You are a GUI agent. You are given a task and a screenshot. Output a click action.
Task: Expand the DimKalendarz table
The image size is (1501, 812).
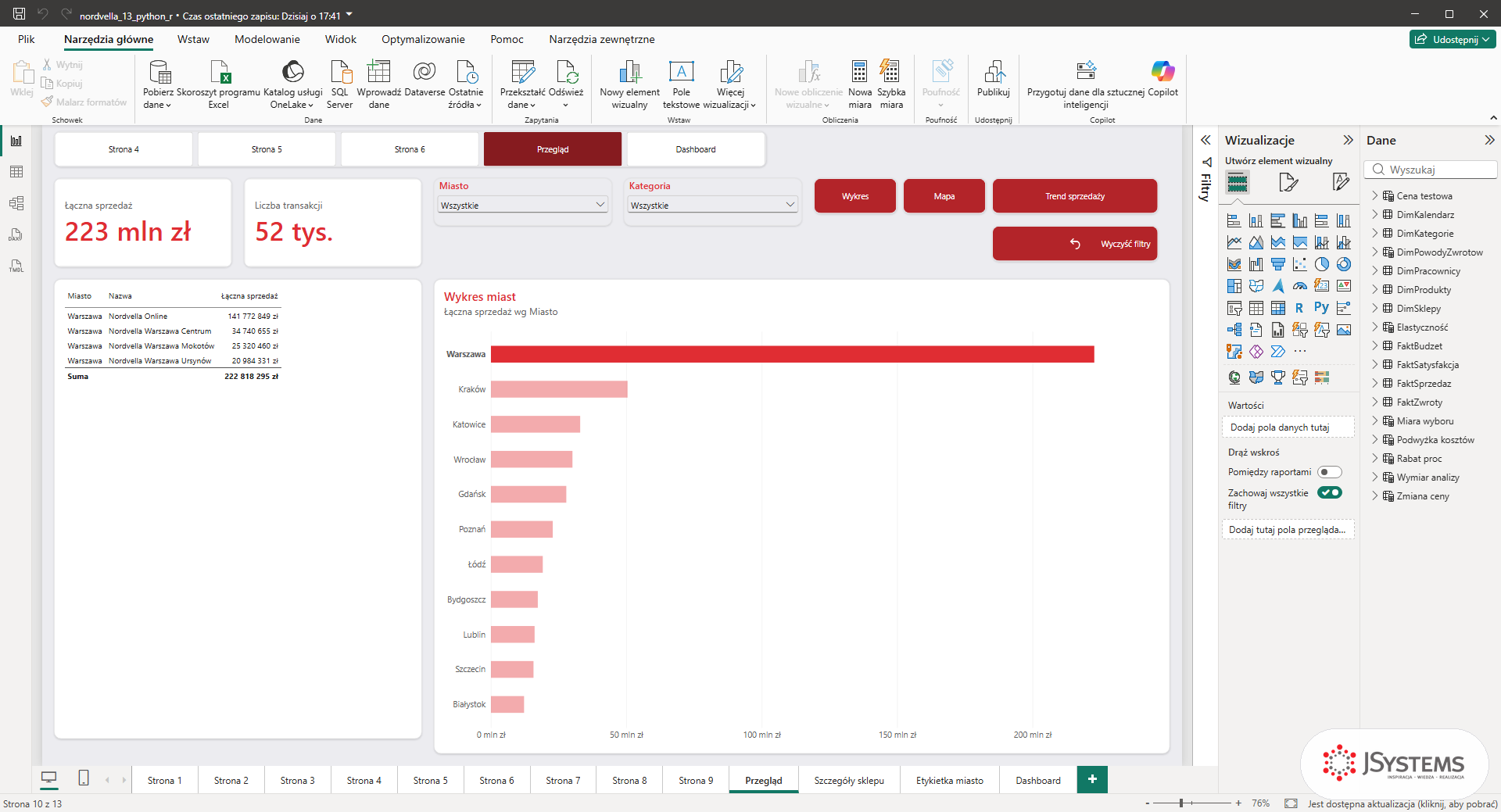tap(1375, 215)
